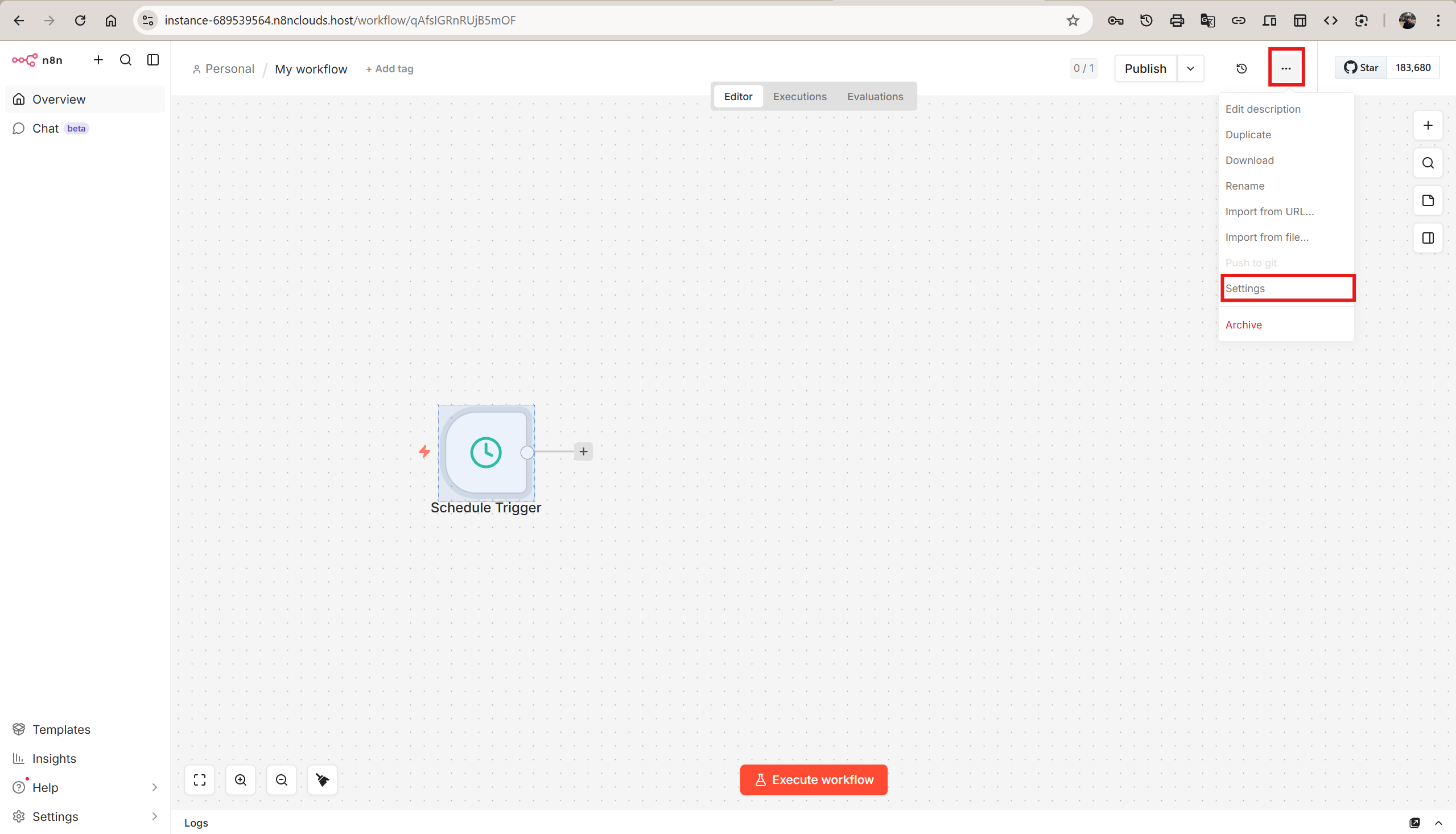
Task: Click the translate extension icon
Action: 1207,20
